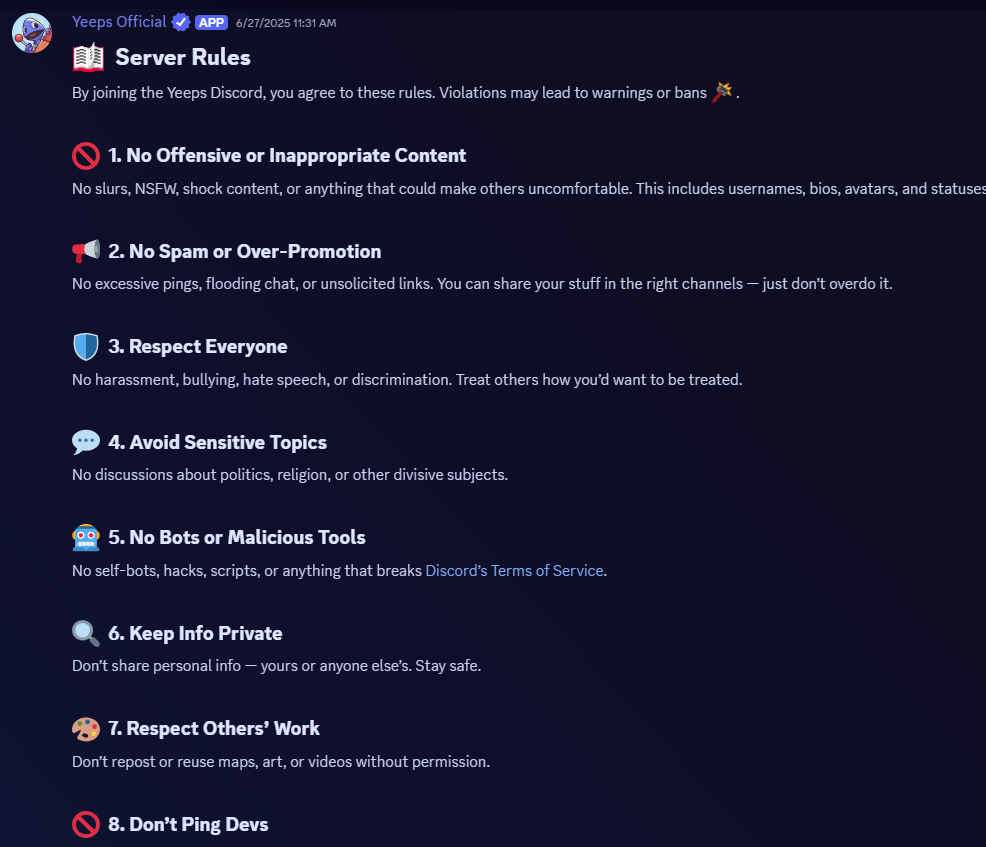Click the Yeeps Official avatar
The width and height of the screenshot is (986, 847).
coord(31,33)
